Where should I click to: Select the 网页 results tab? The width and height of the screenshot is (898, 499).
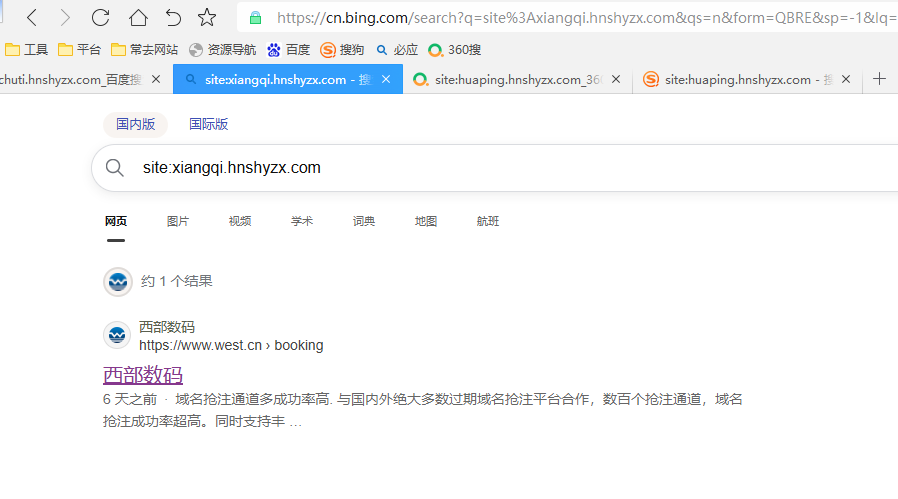(x=116, y=221)
